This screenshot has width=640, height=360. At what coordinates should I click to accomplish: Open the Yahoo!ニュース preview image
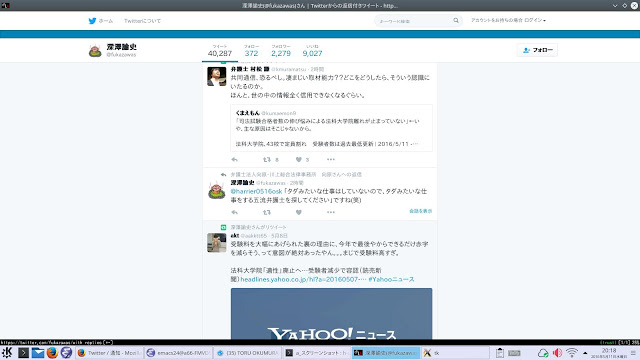[x=331, y=313]
